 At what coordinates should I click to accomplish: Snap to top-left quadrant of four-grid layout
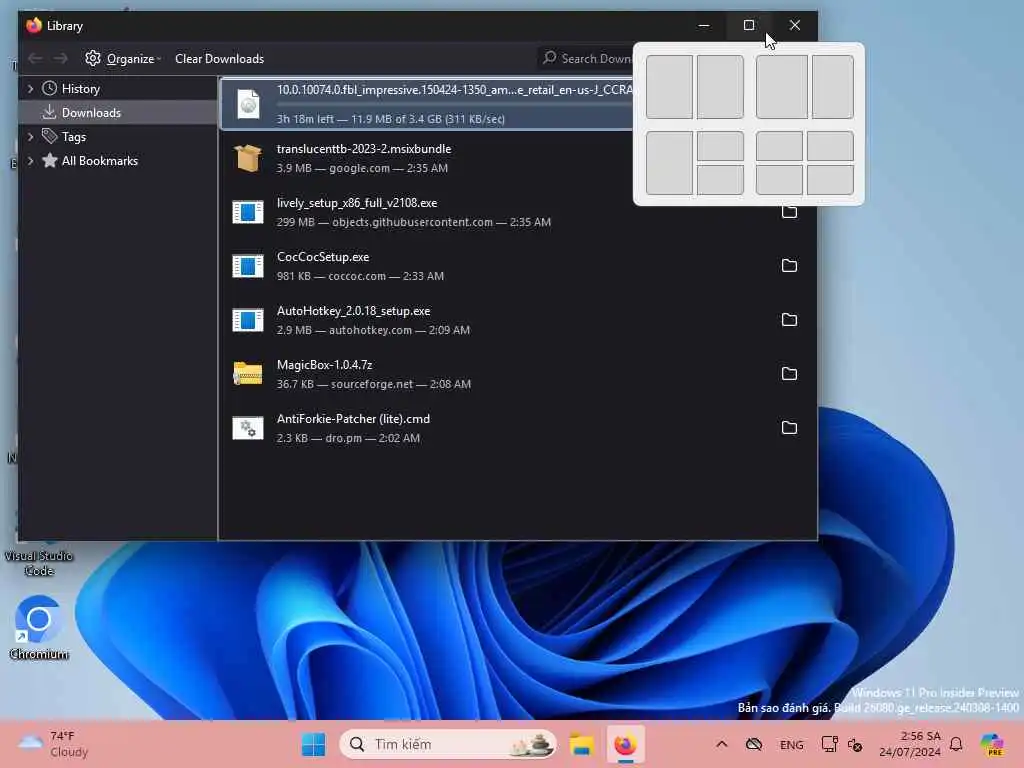(779, 146)
